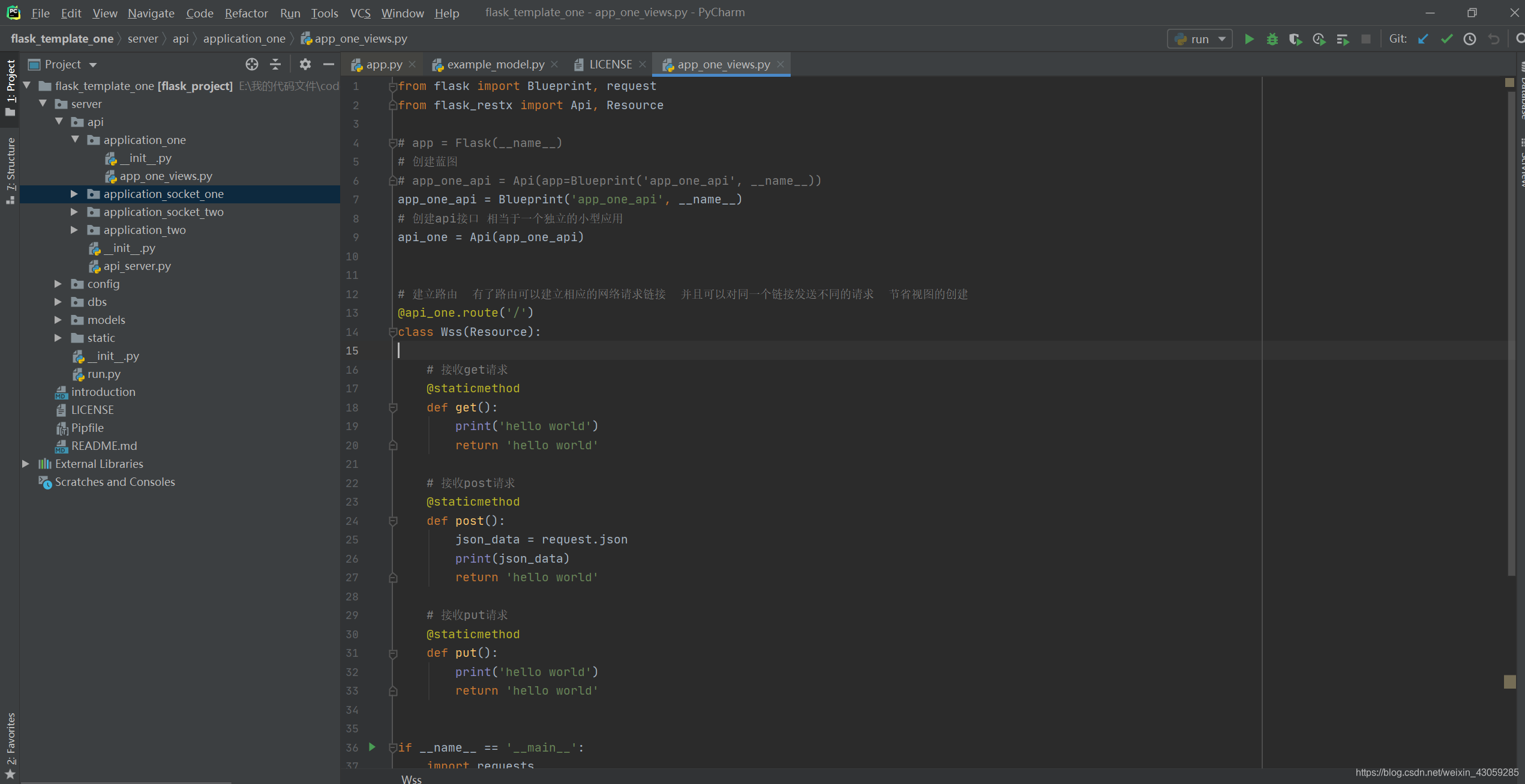The image size is (1525, 784).
Task: Click run gutter arrow beside line 36
Action: pyautogui.click(x=372, y=747)
